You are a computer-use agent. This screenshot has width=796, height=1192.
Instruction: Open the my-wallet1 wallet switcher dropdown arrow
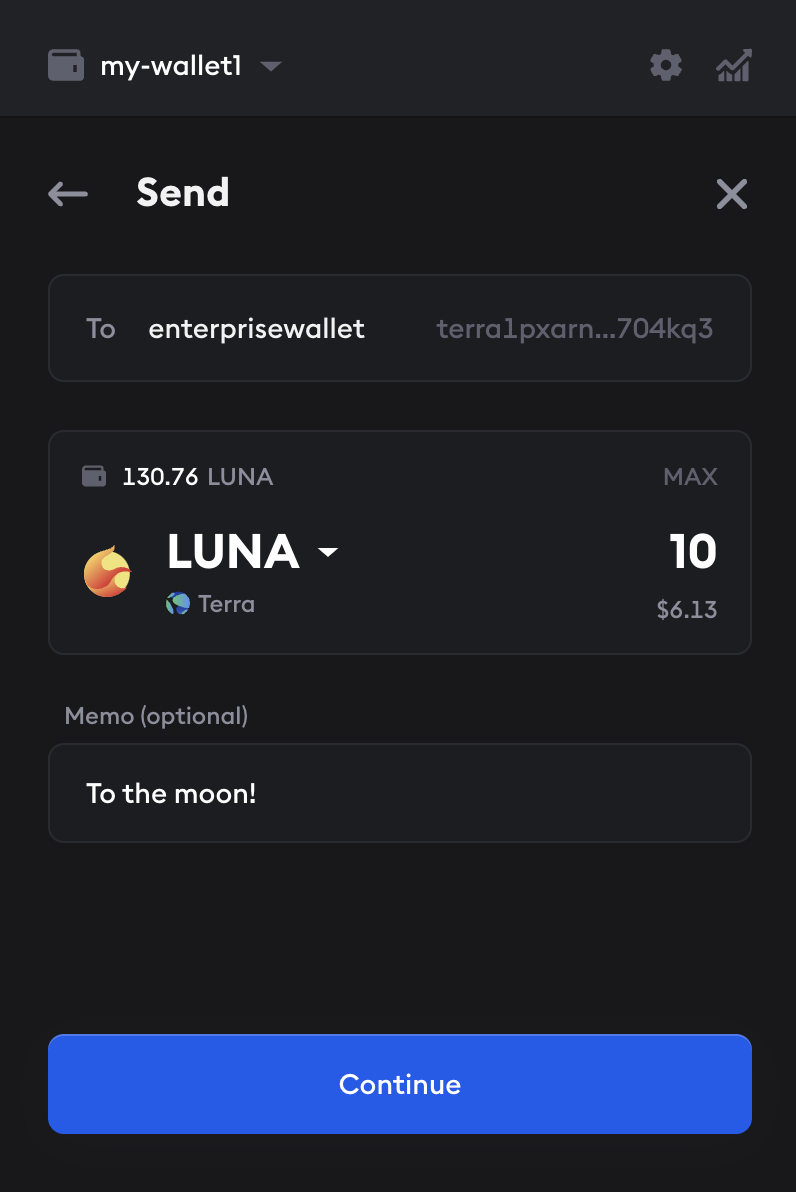tap(270, 67)
